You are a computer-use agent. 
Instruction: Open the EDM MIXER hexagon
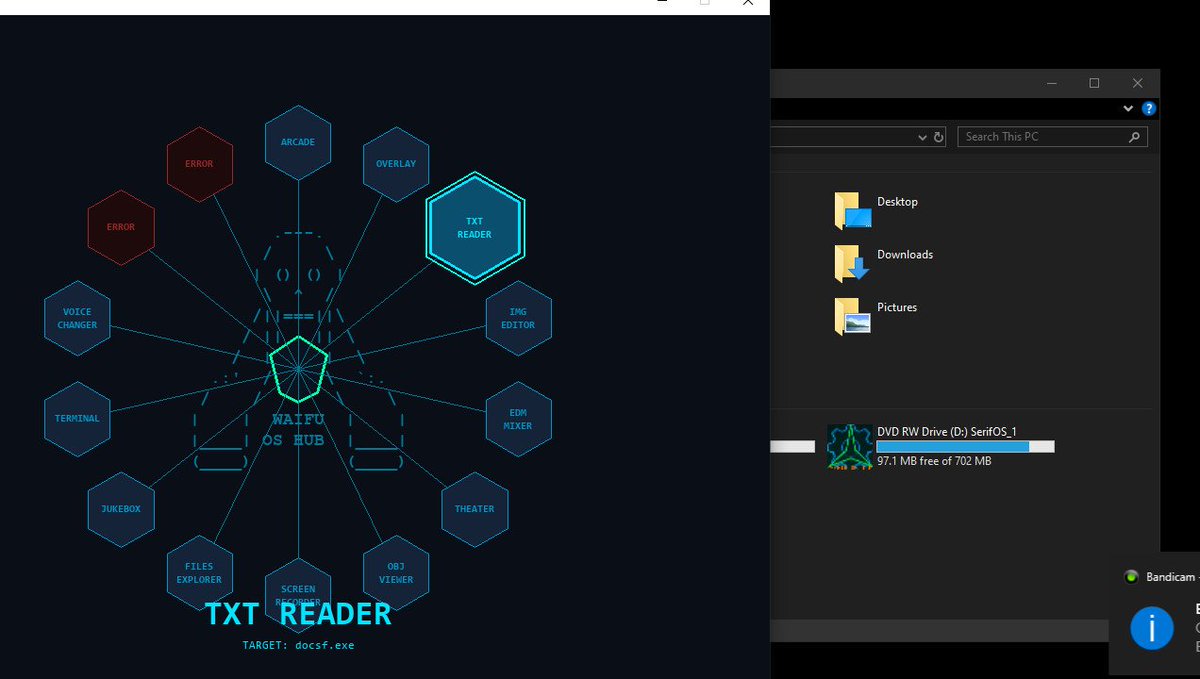click(518, 419)
